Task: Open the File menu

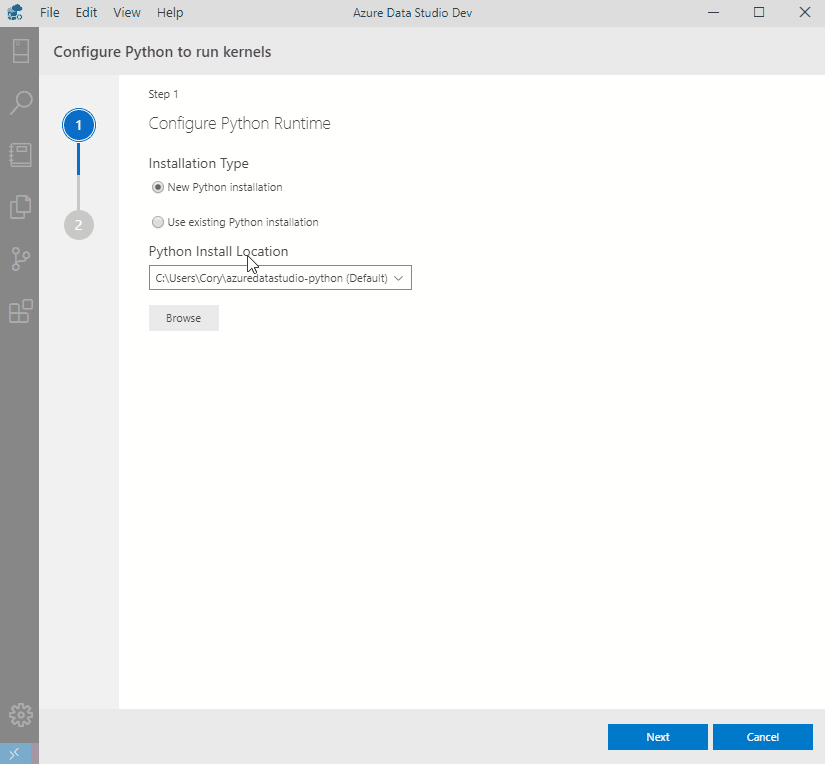Action: [x=50, y=12]
